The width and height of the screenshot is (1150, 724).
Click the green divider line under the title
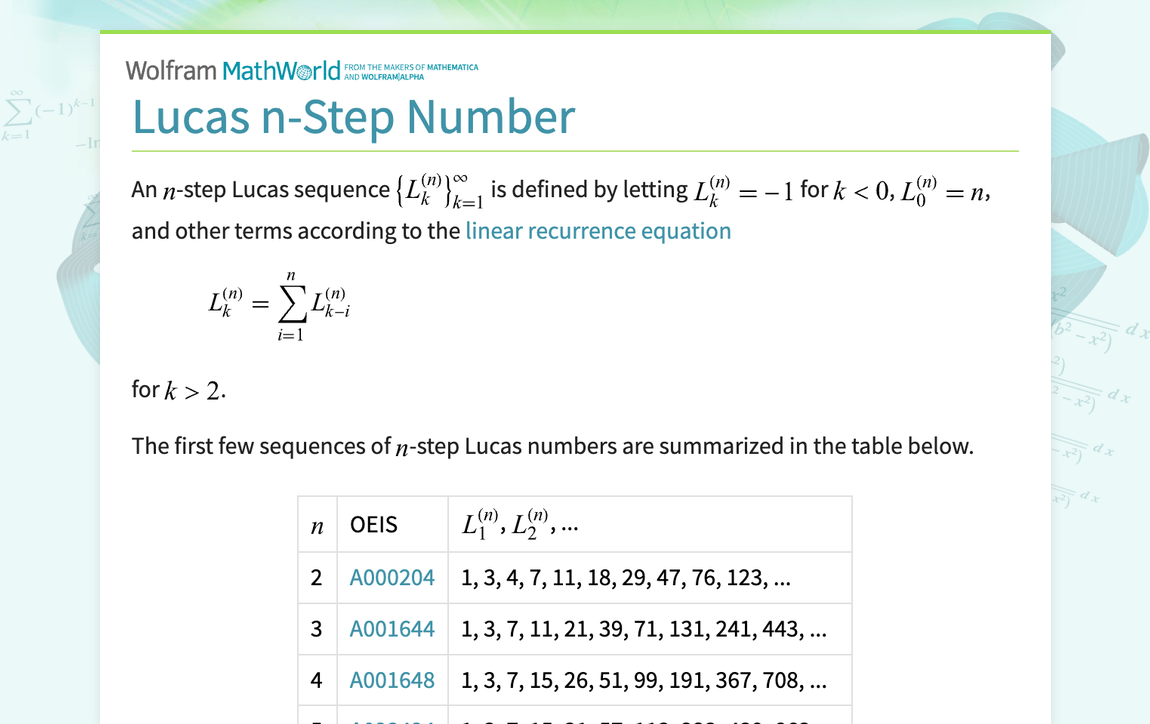[x=575, y=151]
